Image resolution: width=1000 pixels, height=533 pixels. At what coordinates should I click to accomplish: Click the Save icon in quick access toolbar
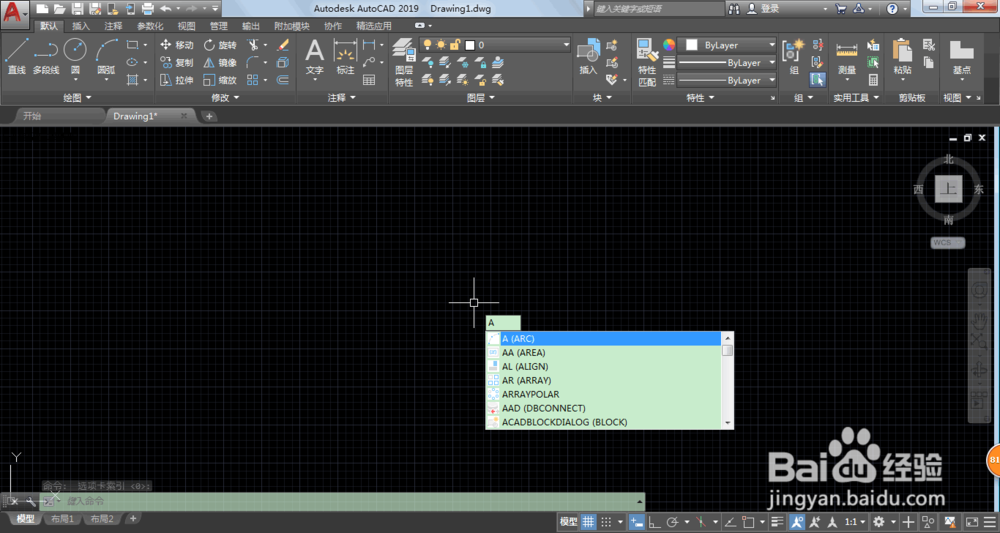[77, 9]
